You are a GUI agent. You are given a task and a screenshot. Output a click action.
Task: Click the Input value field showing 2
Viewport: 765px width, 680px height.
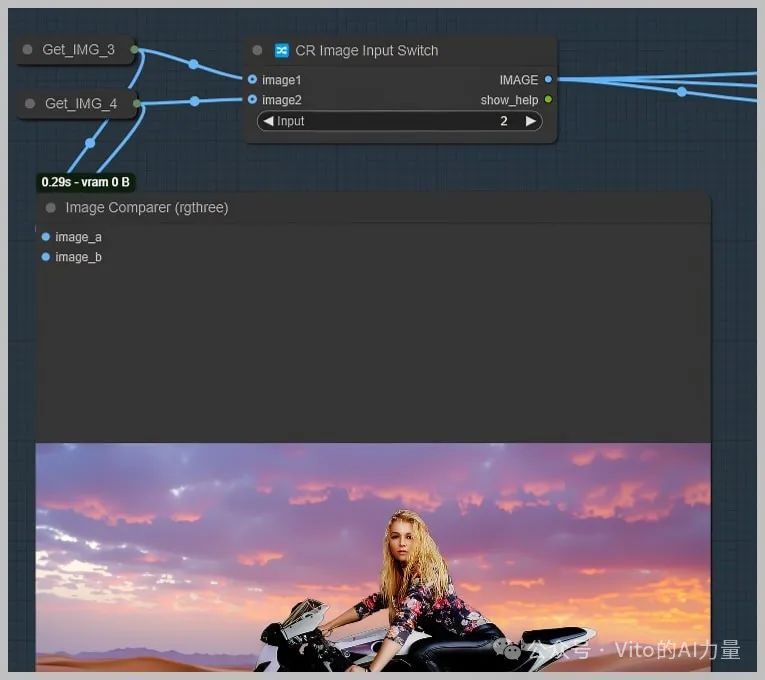(400, 121)
